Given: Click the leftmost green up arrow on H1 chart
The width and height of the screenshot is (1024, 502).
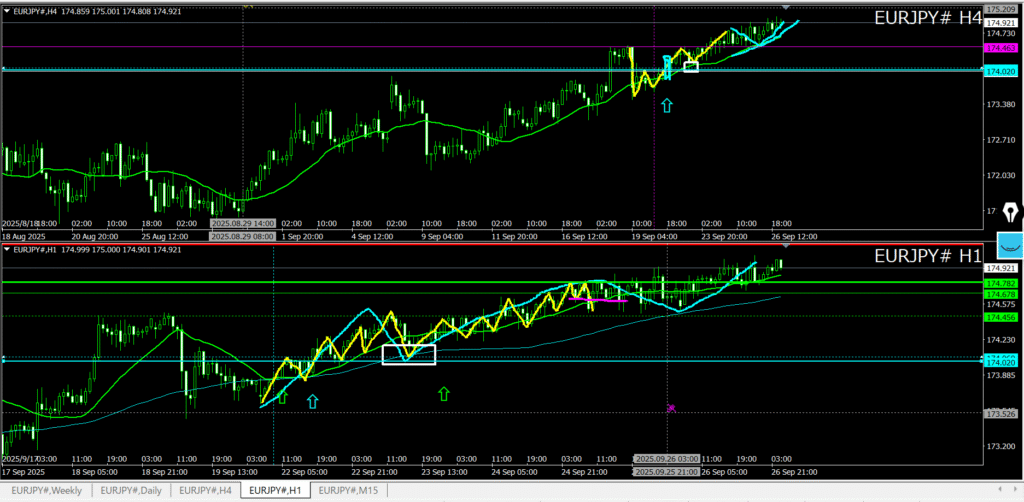Looking at the screenshot, I should 282,397.
